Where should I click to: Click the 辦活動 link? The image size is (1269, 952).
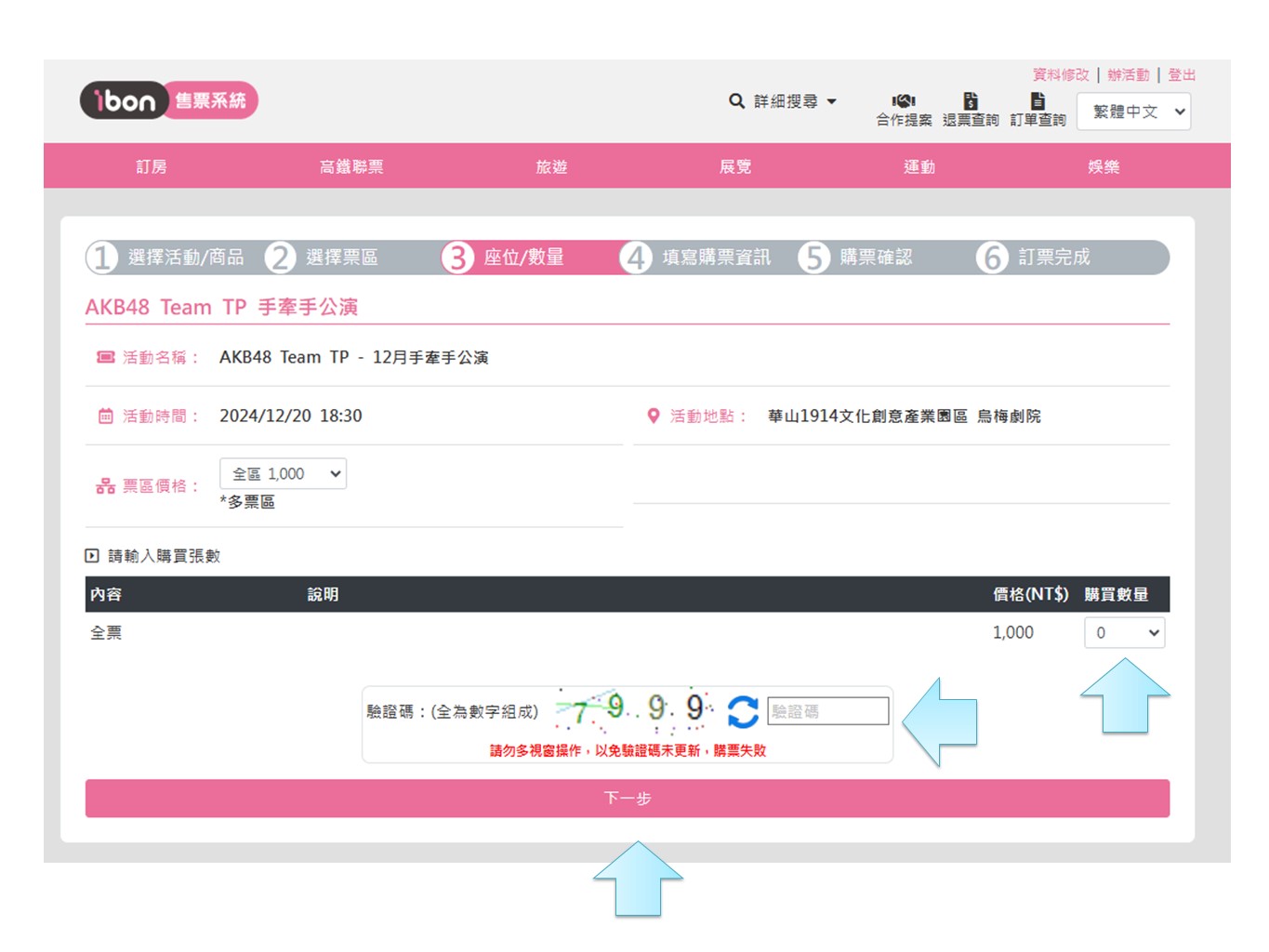point(1128,75)
